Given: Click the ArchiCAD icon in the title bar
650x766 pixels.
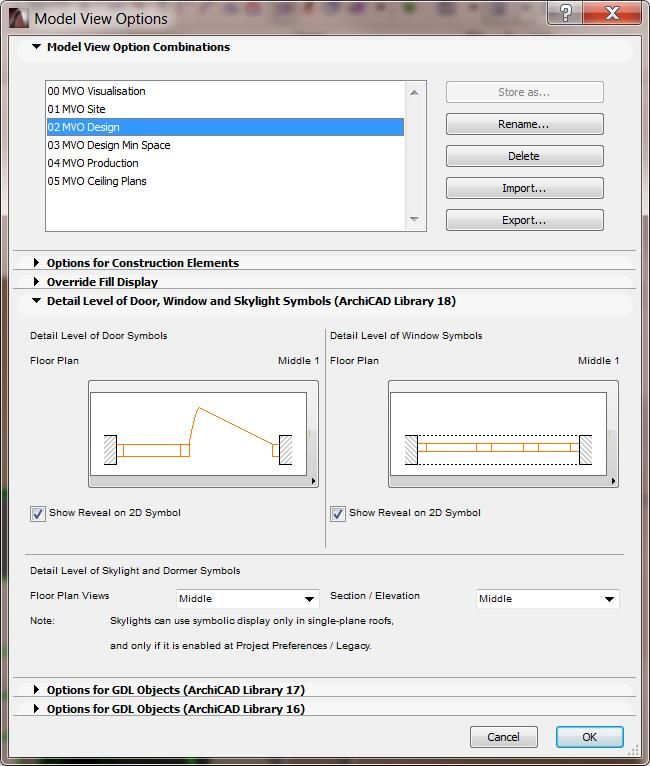Looking at the screenshot, I should [19, 19].
